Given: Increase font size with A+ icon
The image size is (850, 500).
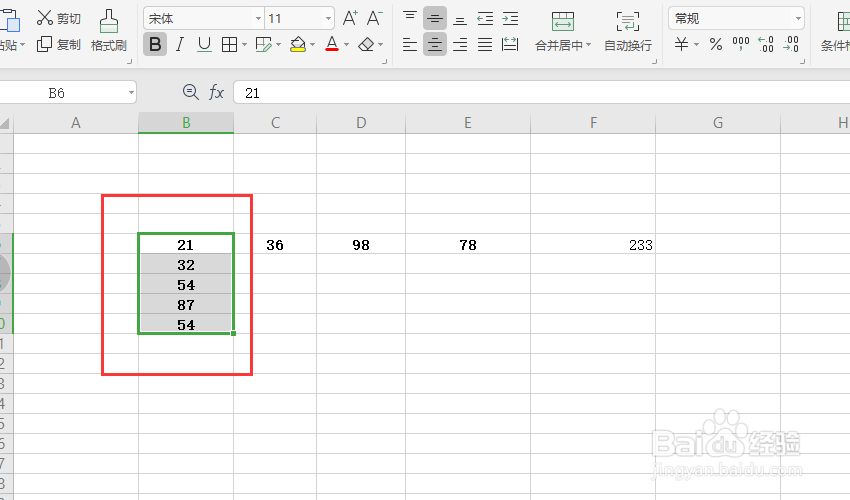Looking at the screenshot, I should 350,18.
